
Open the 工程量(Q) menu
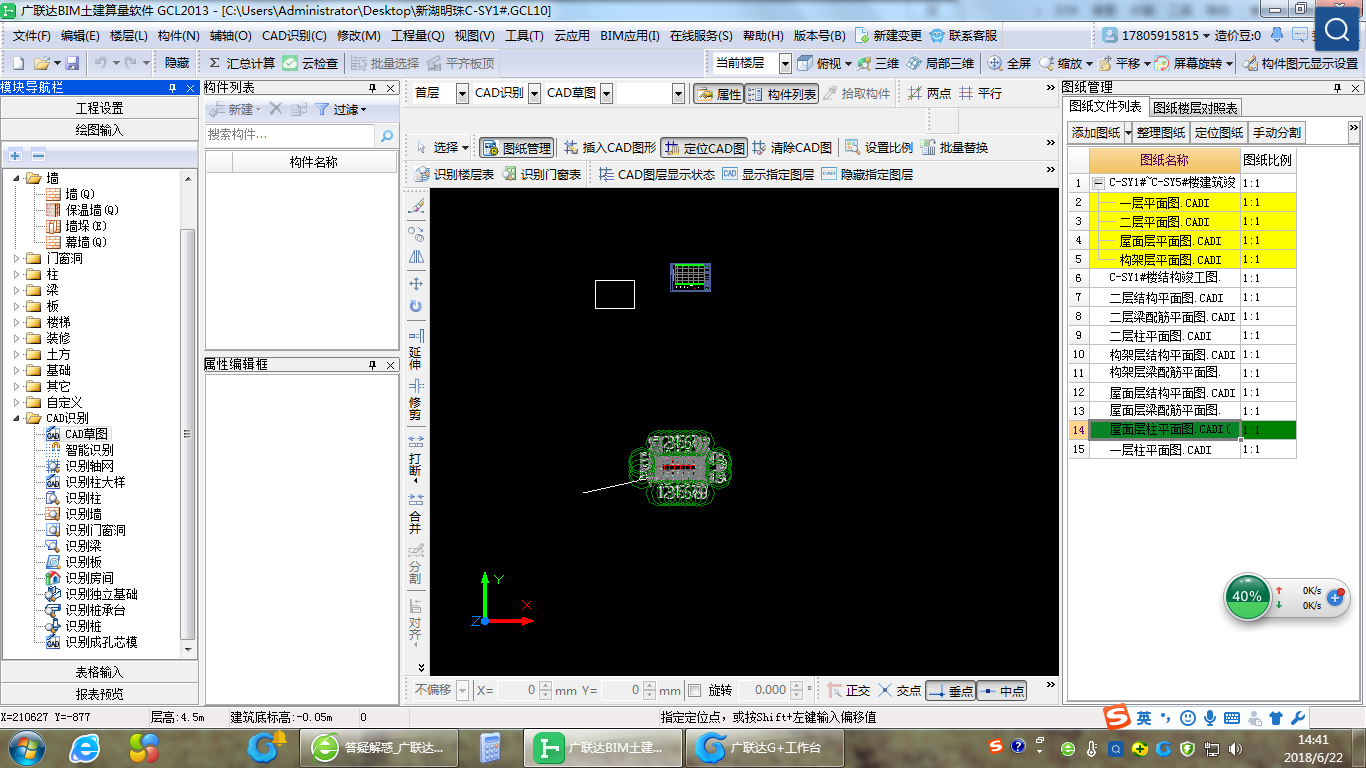pos(417,35)
